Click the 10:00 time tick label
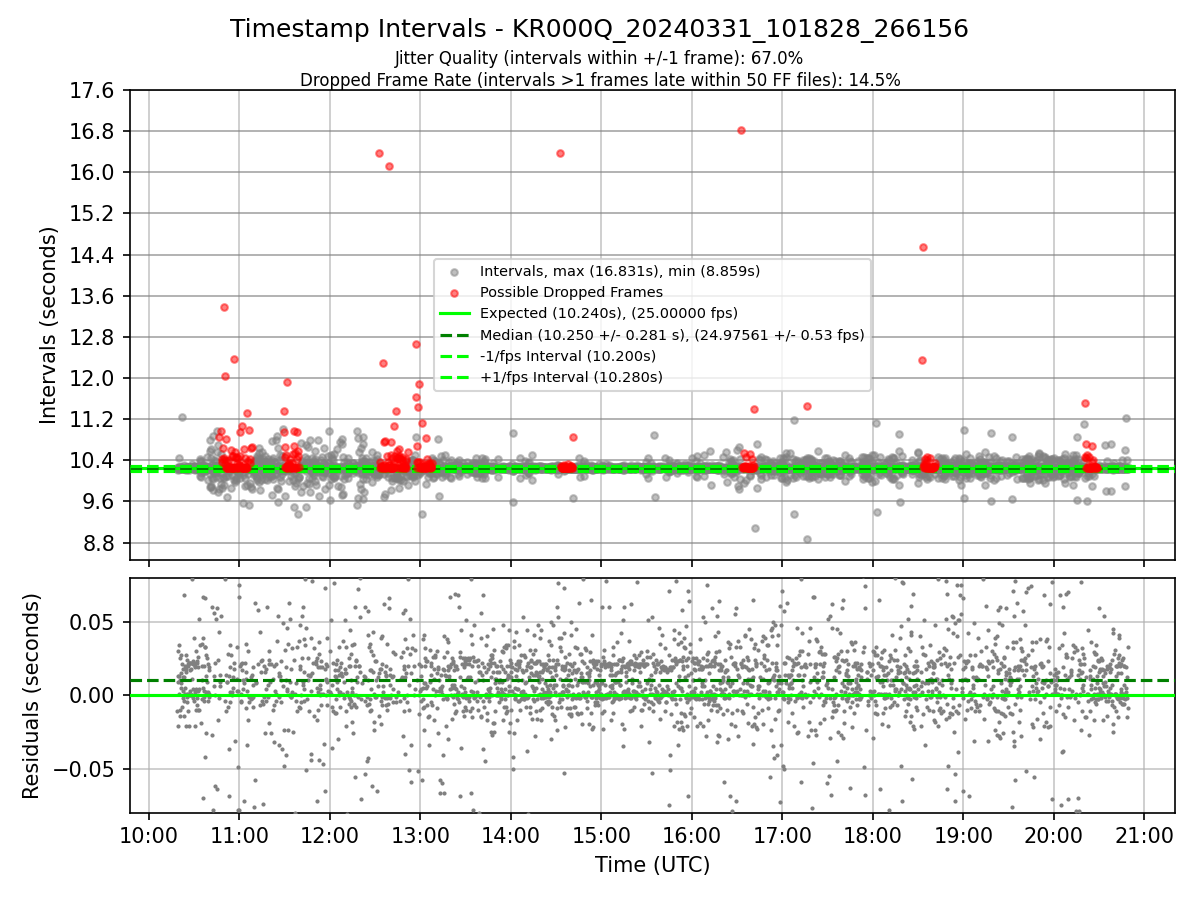Viewport: 1200px width, 900px height. coord(149,835)
